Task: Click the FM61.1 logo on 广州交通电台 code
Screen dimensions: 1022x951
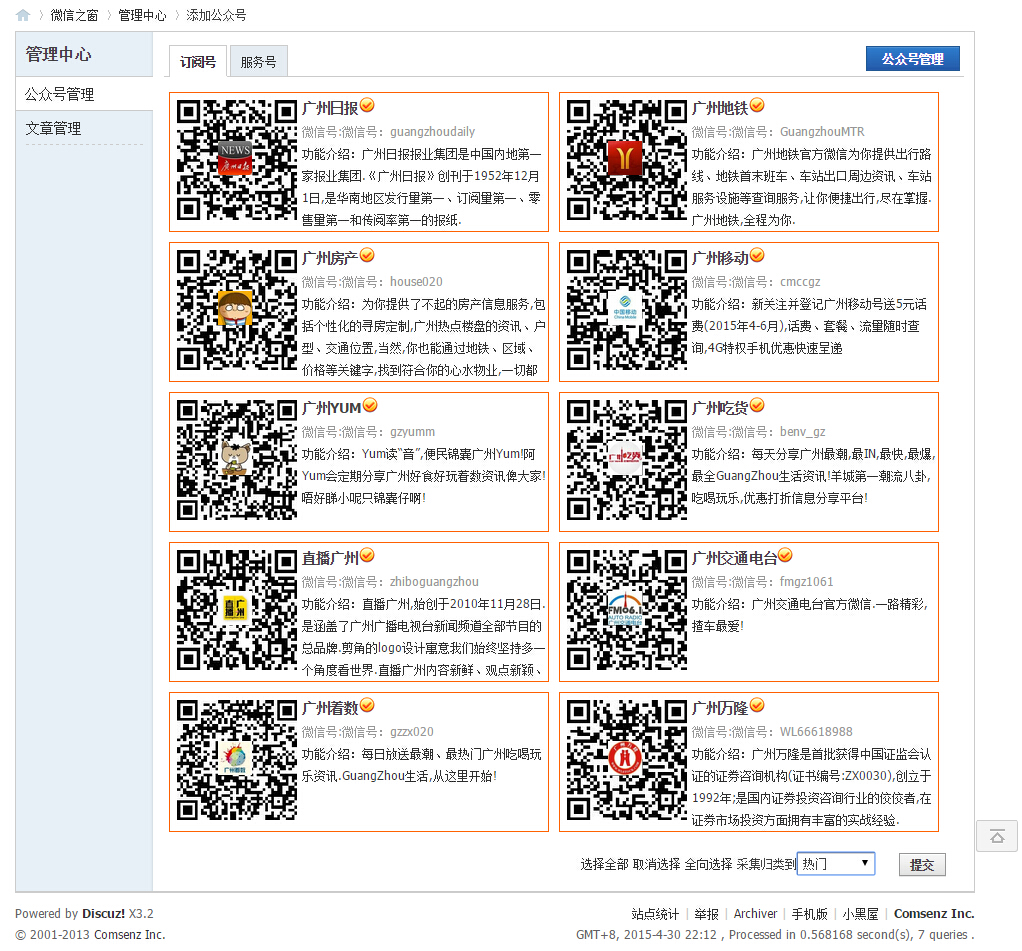Action: 624,610
